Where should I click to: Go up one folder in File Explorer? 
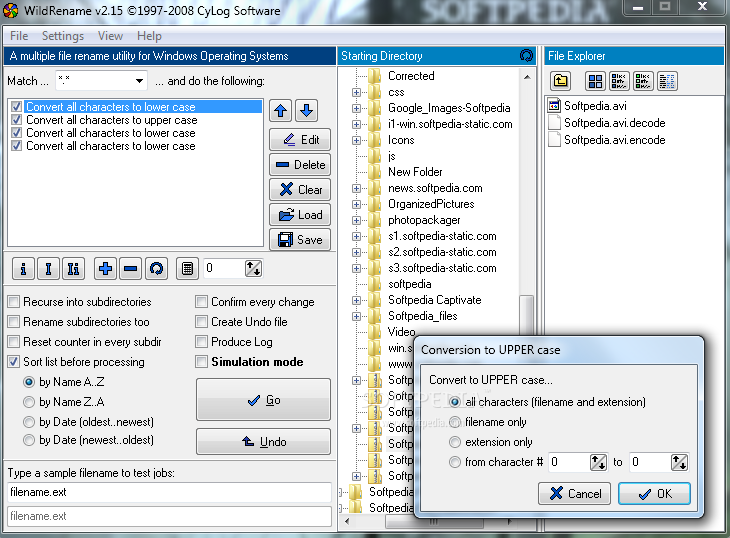click(561, 81)
